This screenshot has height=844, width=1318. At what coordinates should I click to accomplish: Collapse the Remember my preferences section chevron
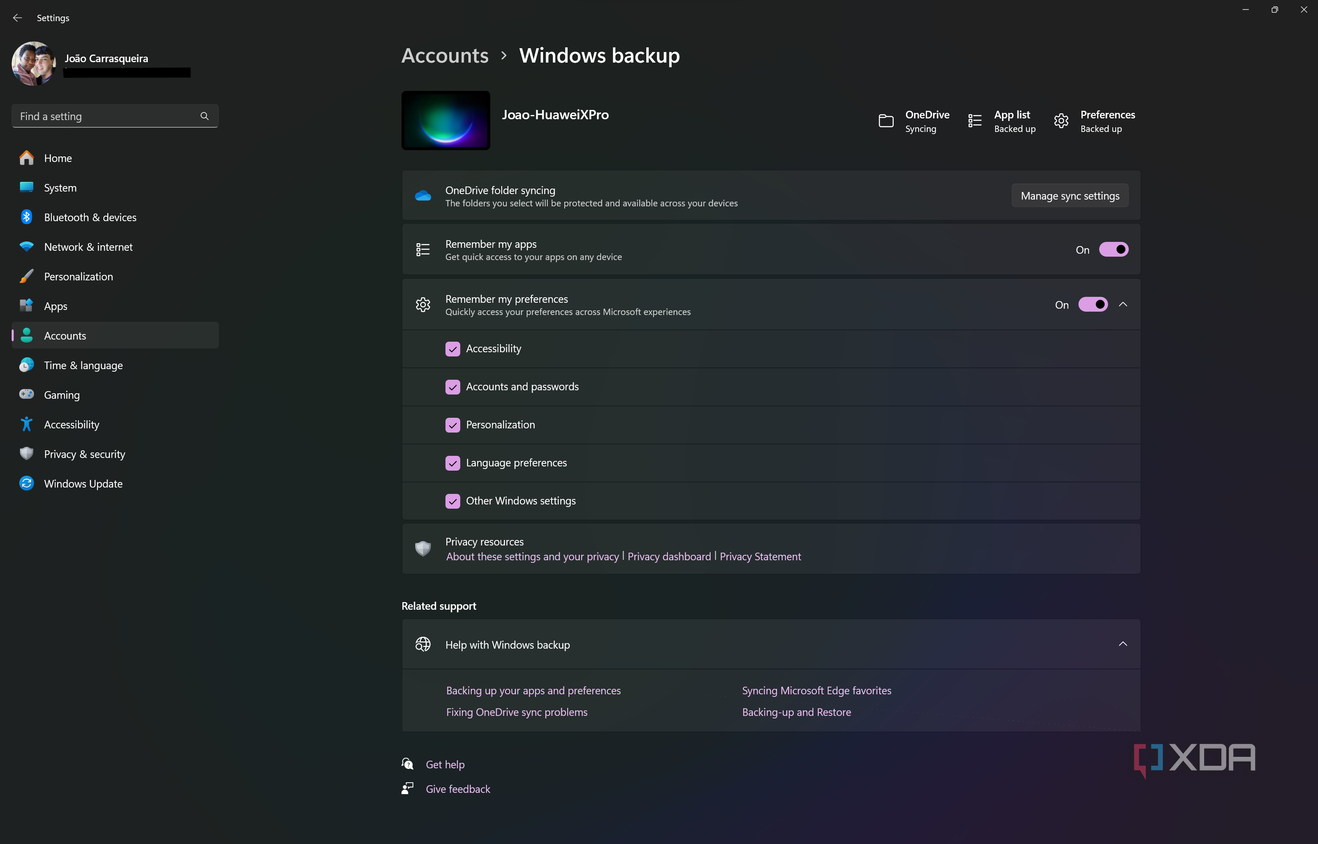(x=1123, y=305)
